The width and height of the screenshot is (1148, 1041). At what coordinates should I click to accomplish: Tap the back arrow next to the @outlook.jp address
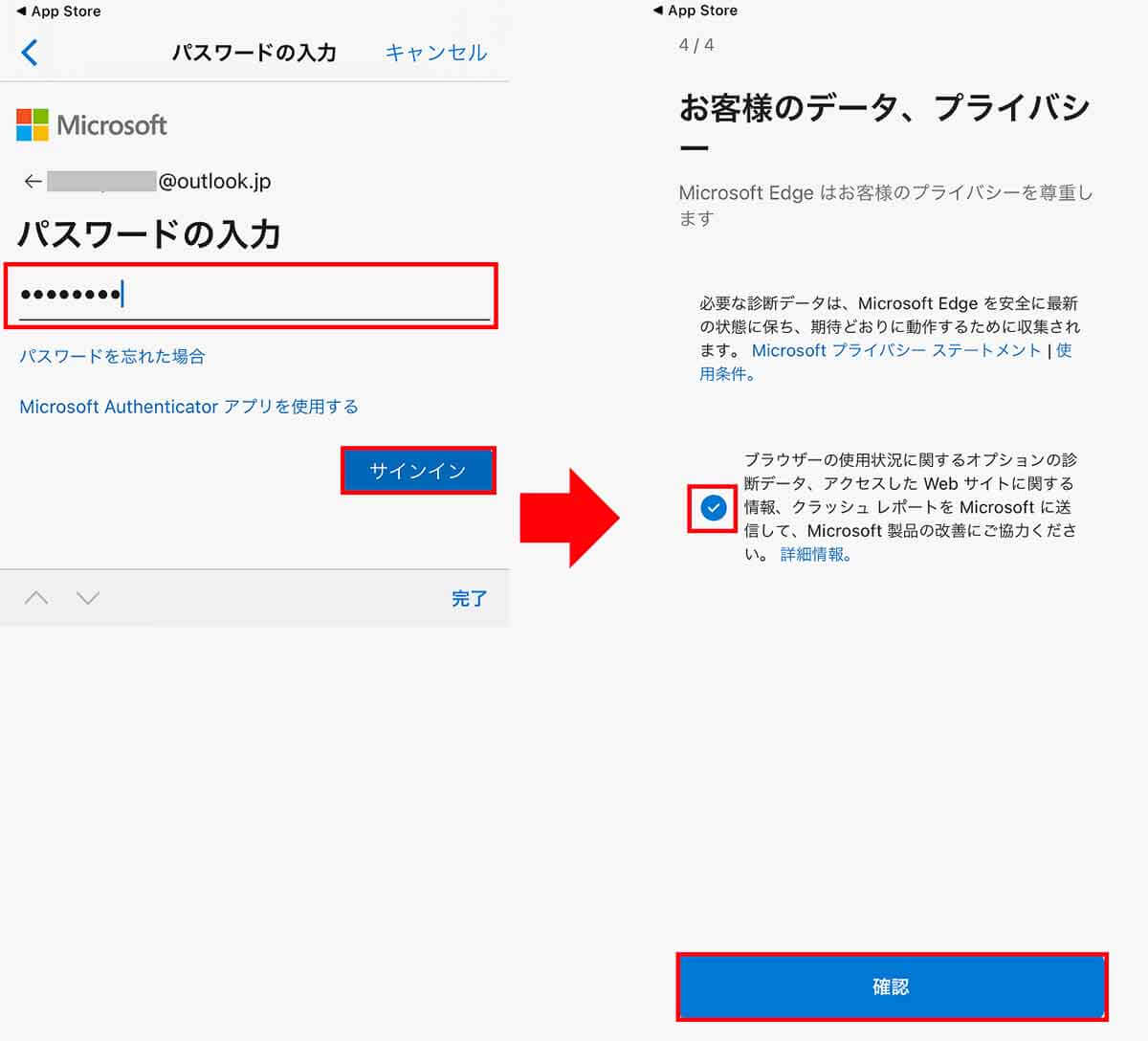[33, 181]
